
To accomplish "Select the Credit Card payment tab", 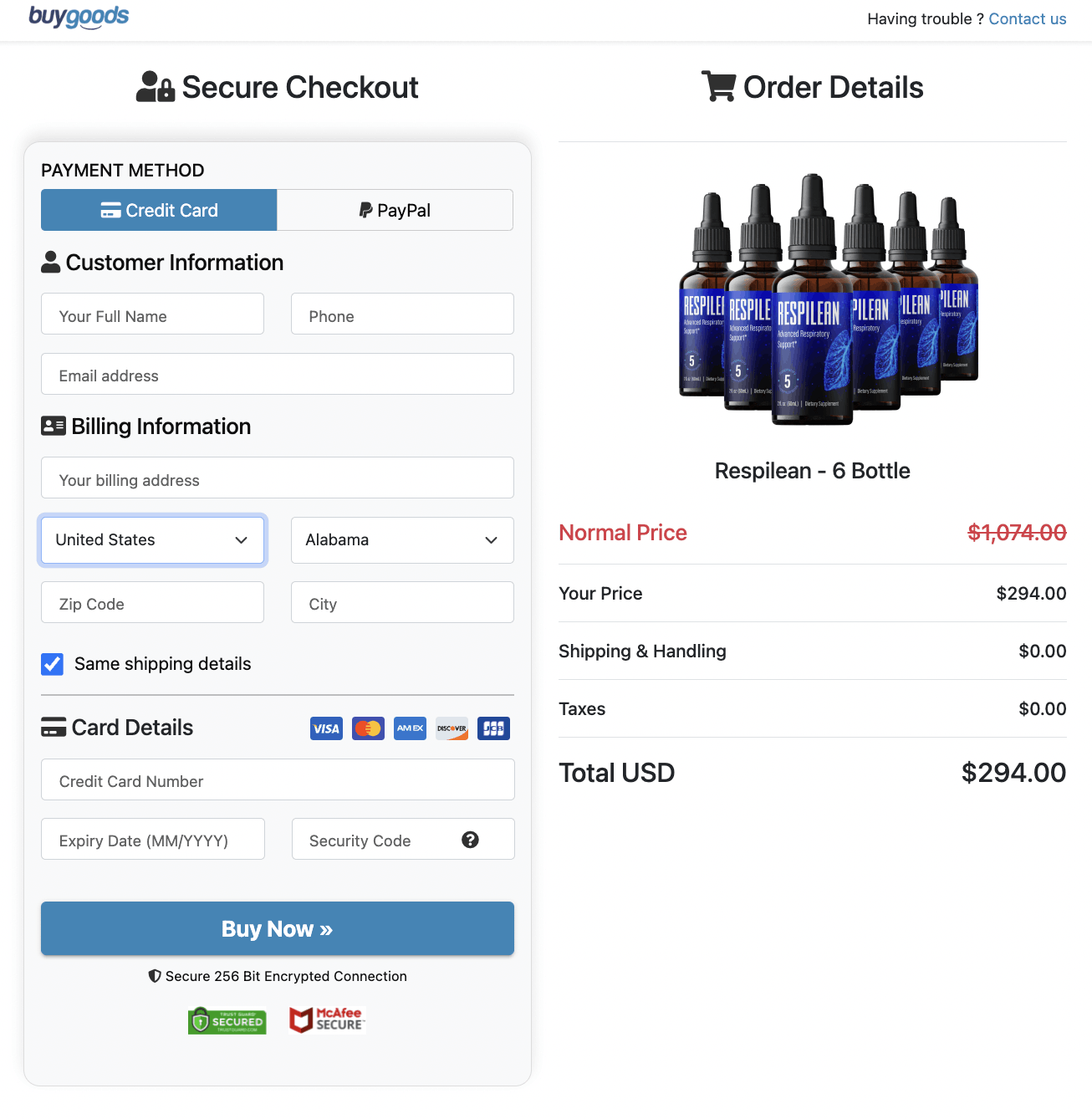I will [x=159, y=210].
